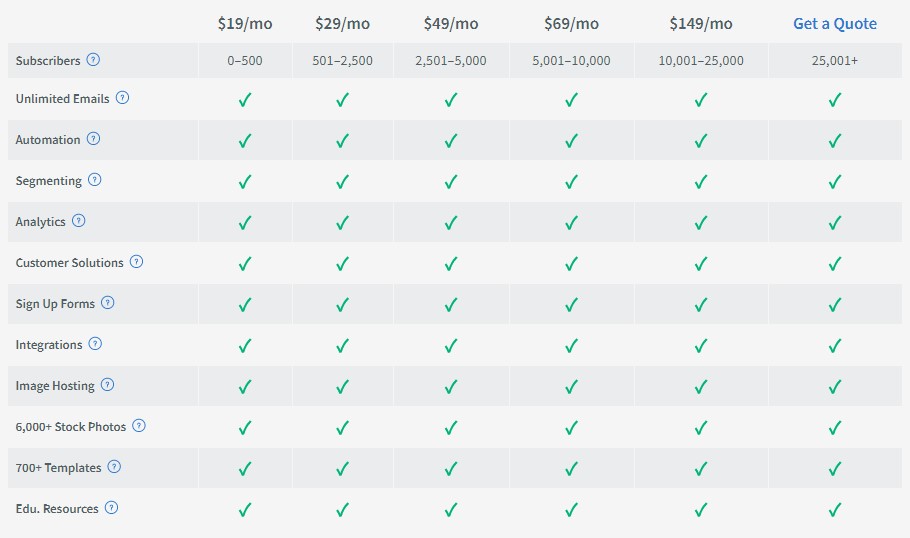Click the Automation checkmark under $29/mo
The image size is (910, 538).
[x=342, y=140]
